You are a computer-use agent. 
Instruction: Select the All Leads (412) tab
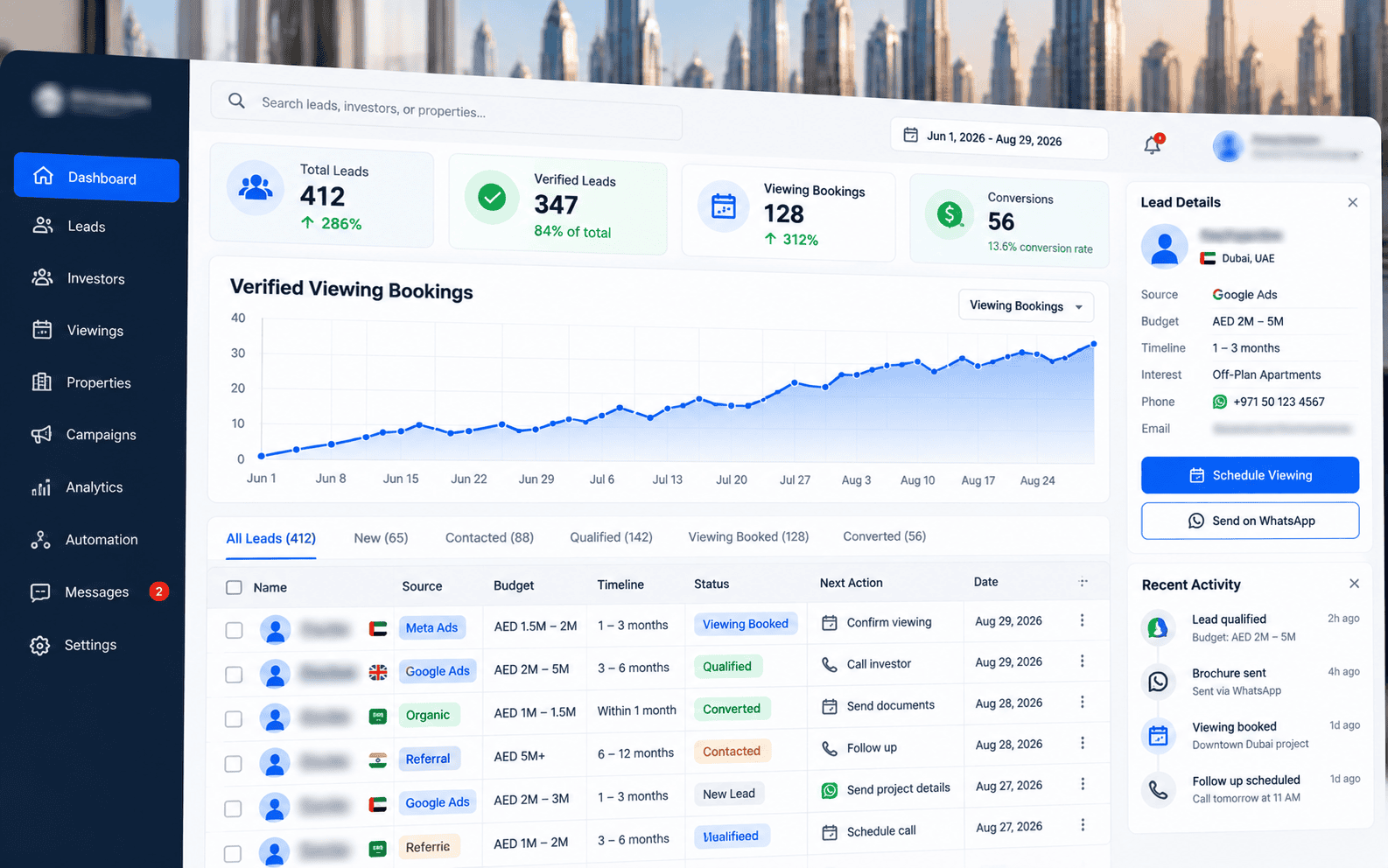point(271,538)
